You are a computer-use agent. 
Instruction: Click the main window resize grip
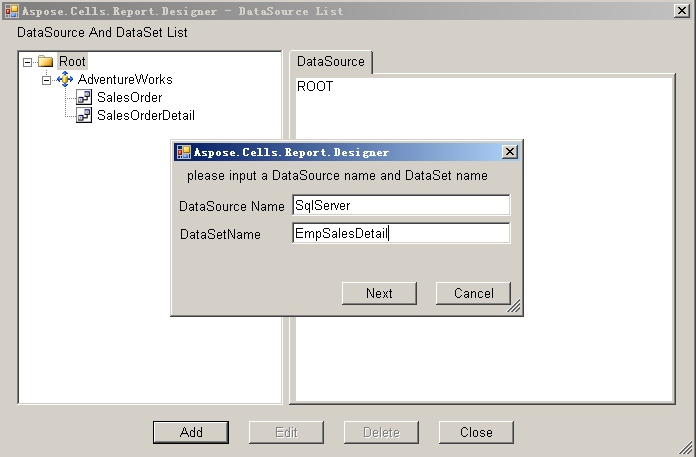687,448
